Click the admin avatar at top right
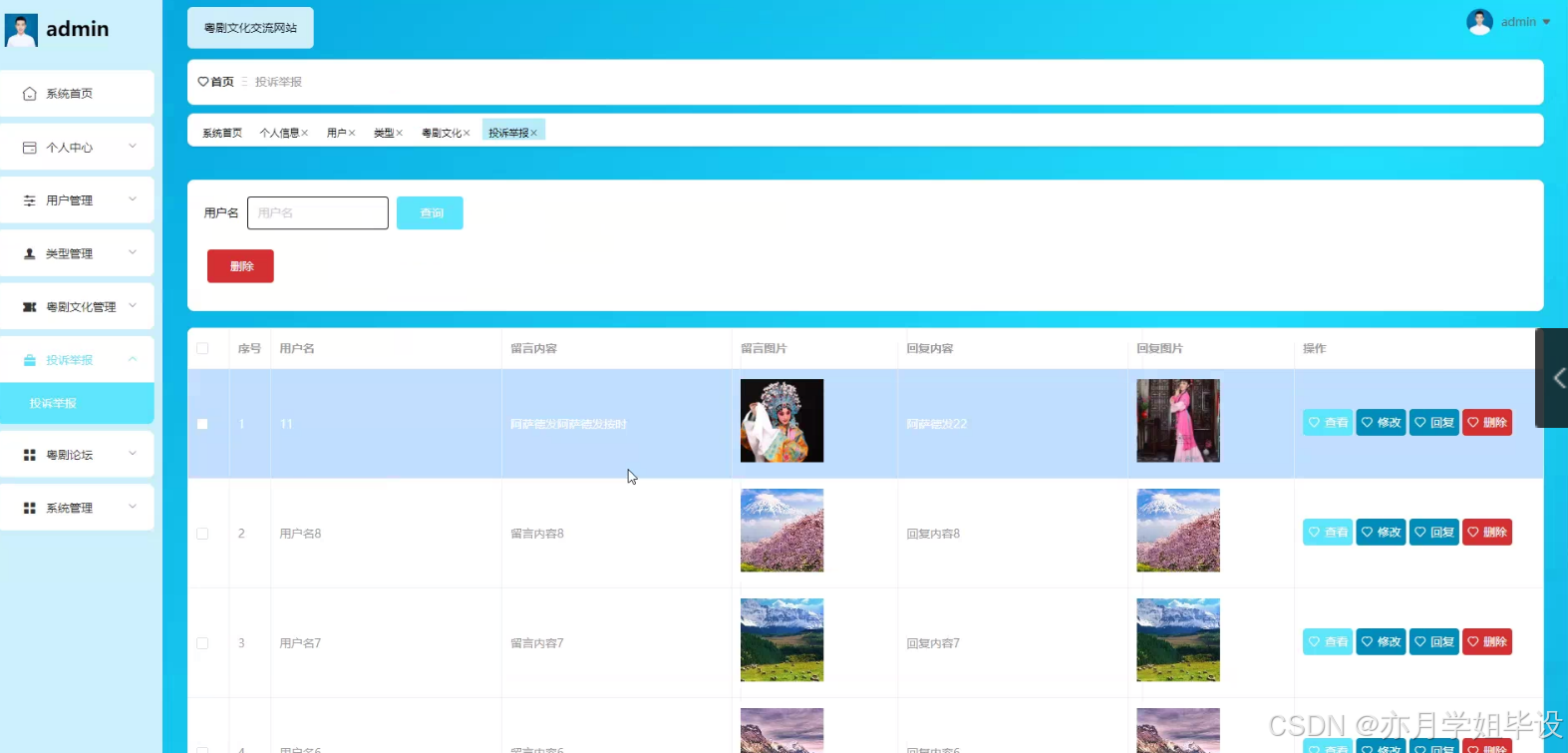Screen dimensions: 1568x753 (x=1479, y=22)
